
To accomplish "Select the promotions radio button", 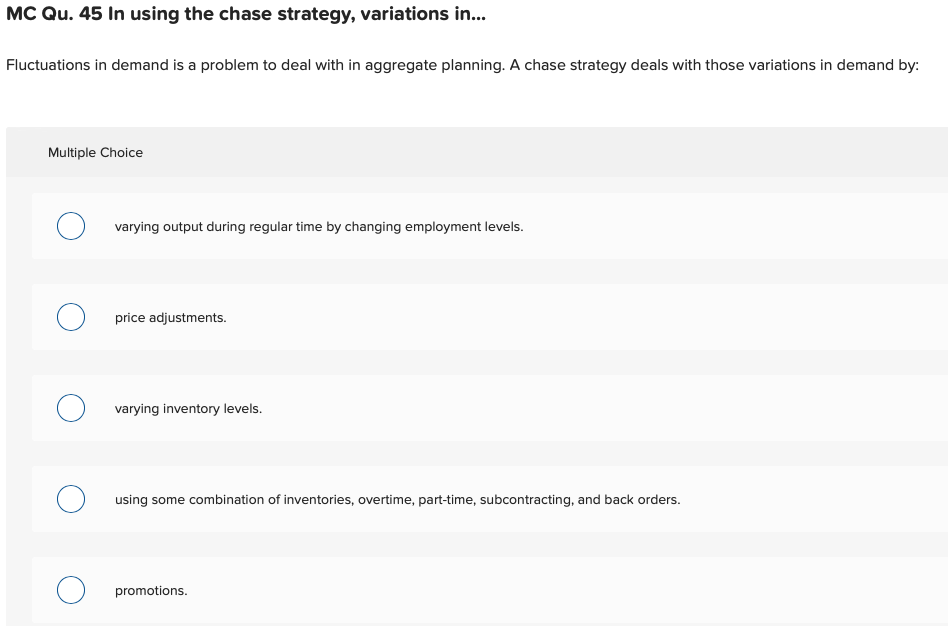I will point(70,590).
